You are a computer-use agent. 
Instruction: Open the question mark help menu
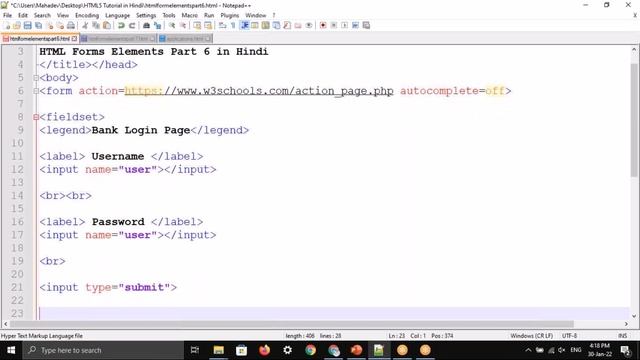coord(274,15)
